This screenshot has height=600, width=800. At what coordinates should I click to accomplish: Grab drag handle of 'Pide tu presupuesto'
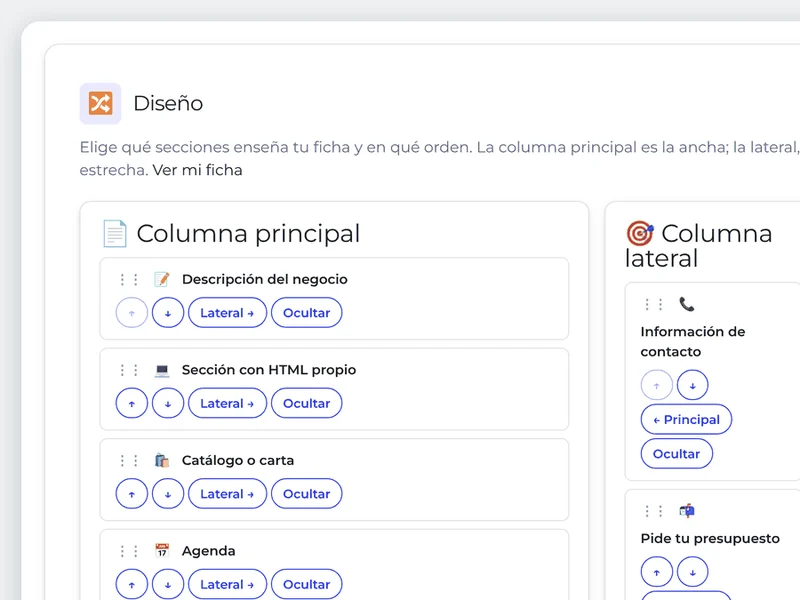[x=654, y=511]
